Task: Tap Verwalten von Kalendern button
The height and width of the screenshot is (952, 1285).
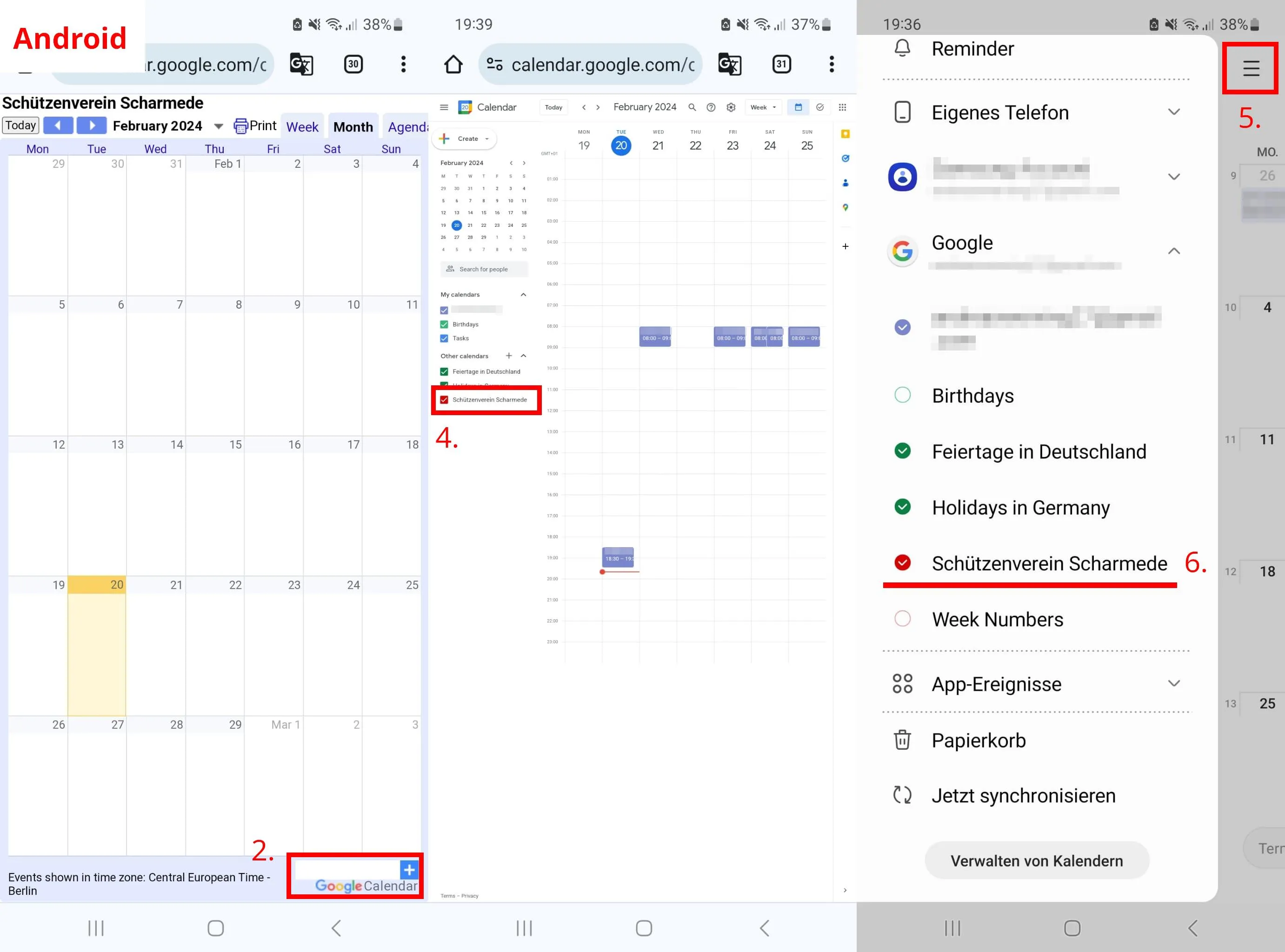Action: [x=1037, y=860]
